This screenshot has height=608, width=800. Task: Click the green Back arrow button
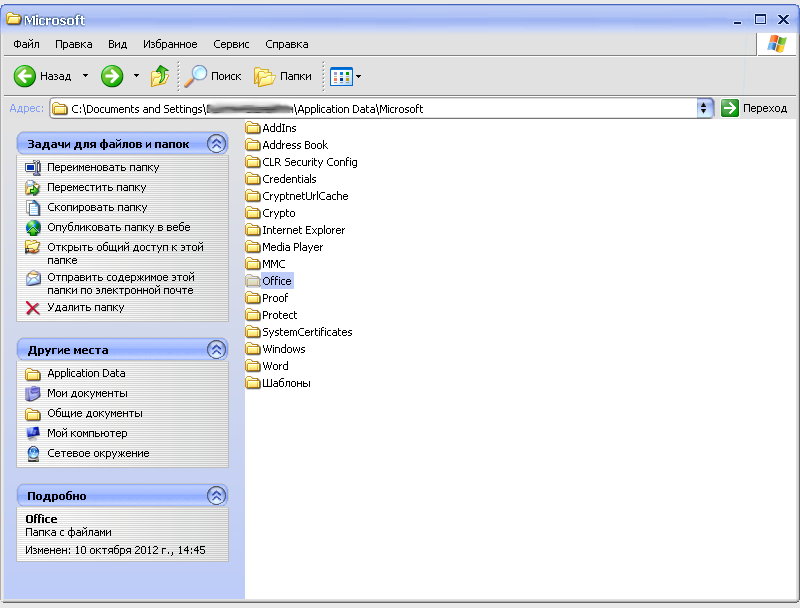(x=25, y=76)
